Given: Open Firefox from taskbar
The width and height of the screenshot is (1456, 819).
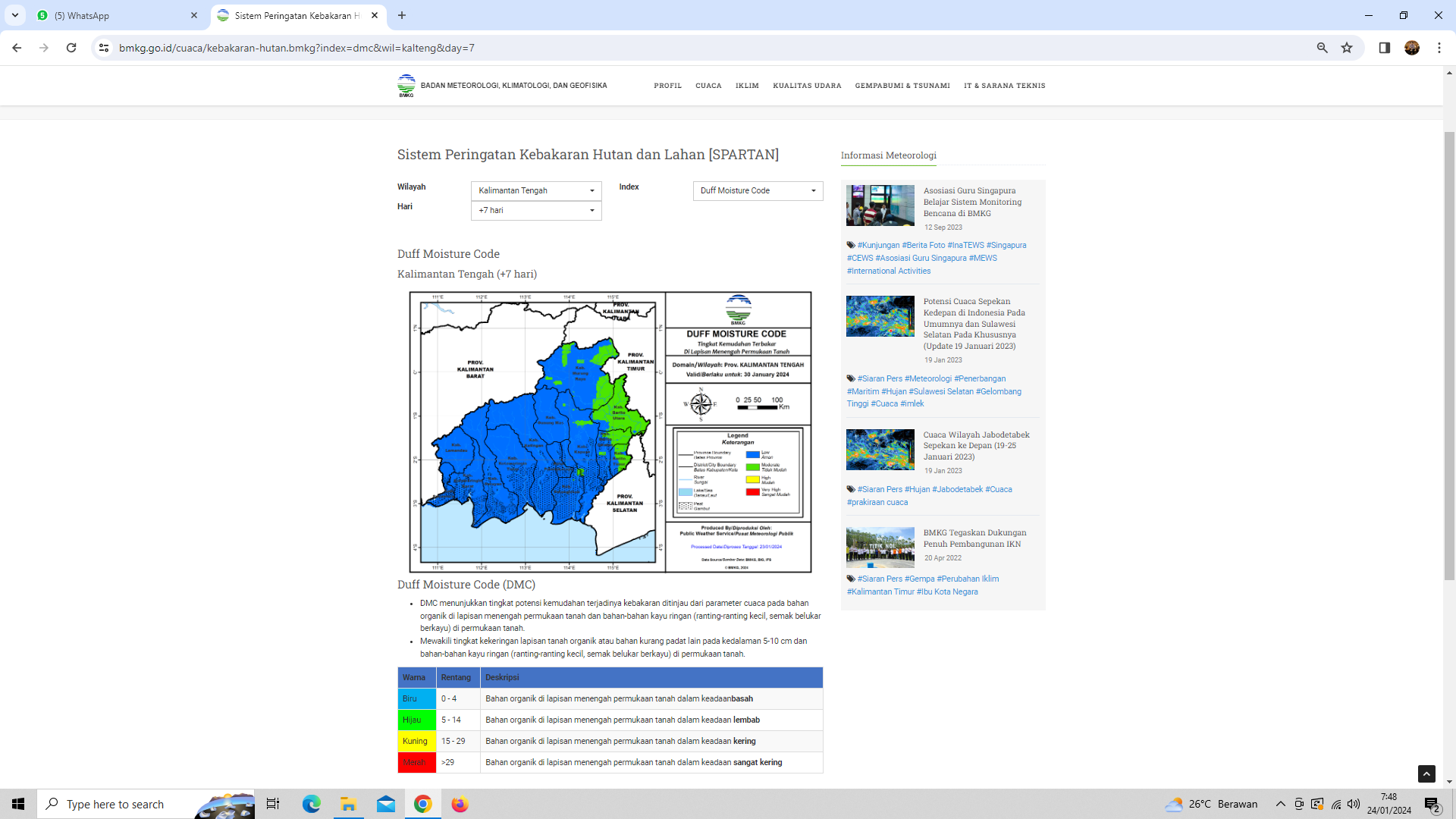Looking at the screenshot, I should click(x=460, y=804).
